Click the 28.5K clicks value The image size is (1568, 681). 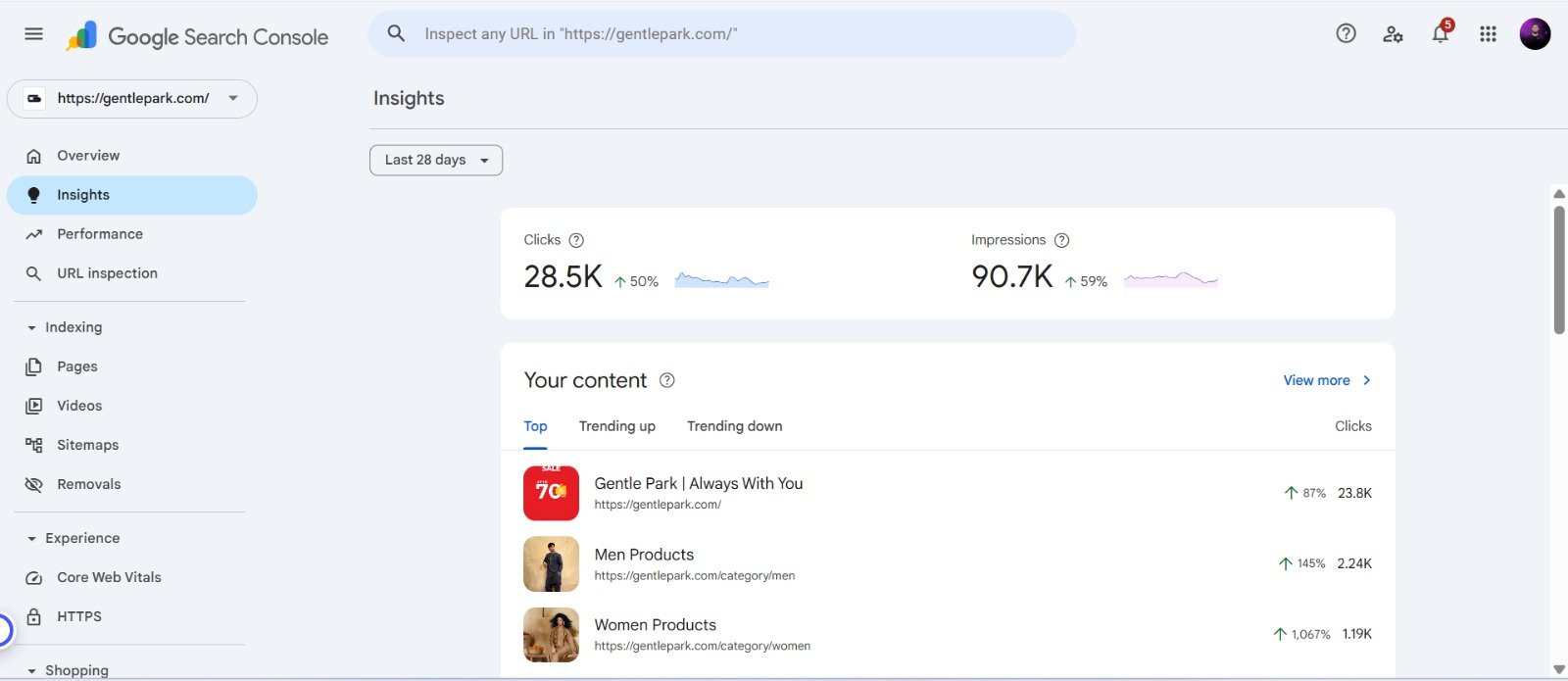563,277
